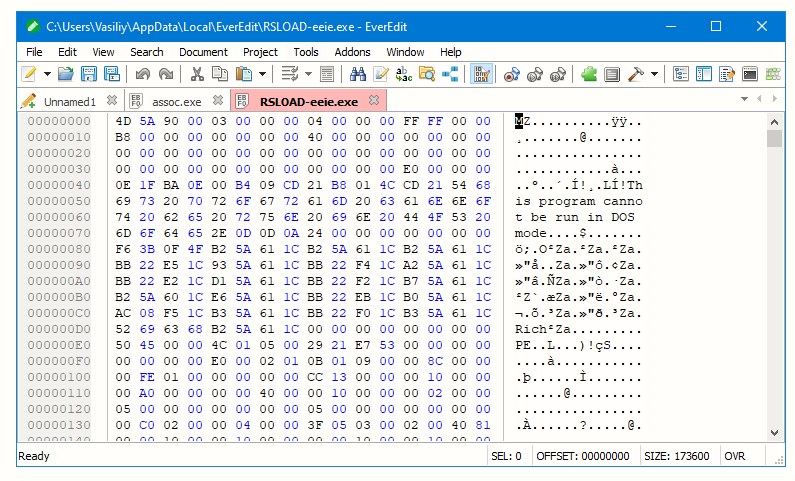The image size is (795, 481).
Task: Open the Tools menu
Action: point(306,52)
